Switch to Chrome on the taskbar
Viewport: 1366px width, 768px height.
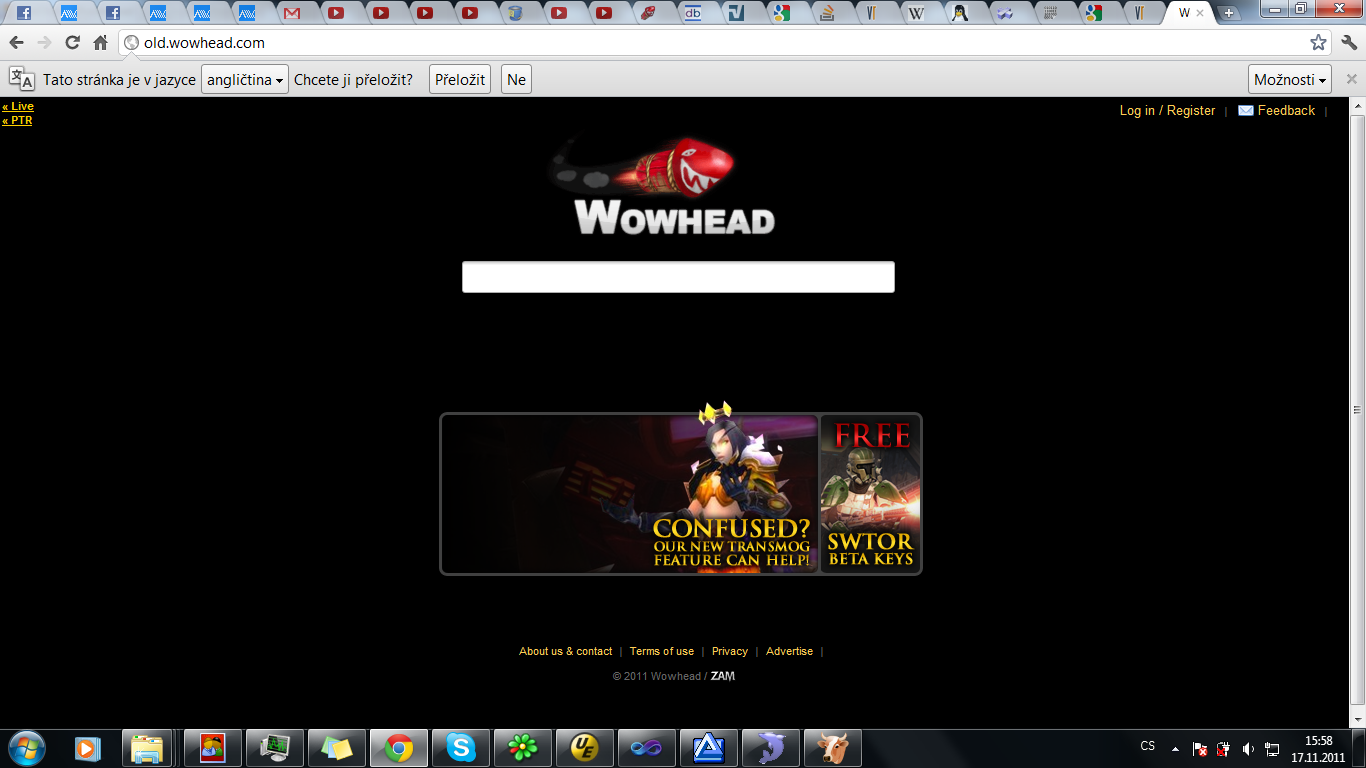(399, 748)
